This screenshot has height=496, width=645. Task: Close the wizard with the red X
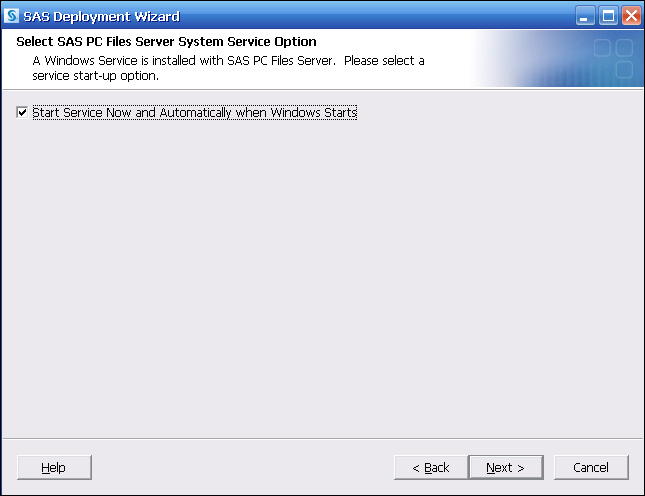pos(630,16)
